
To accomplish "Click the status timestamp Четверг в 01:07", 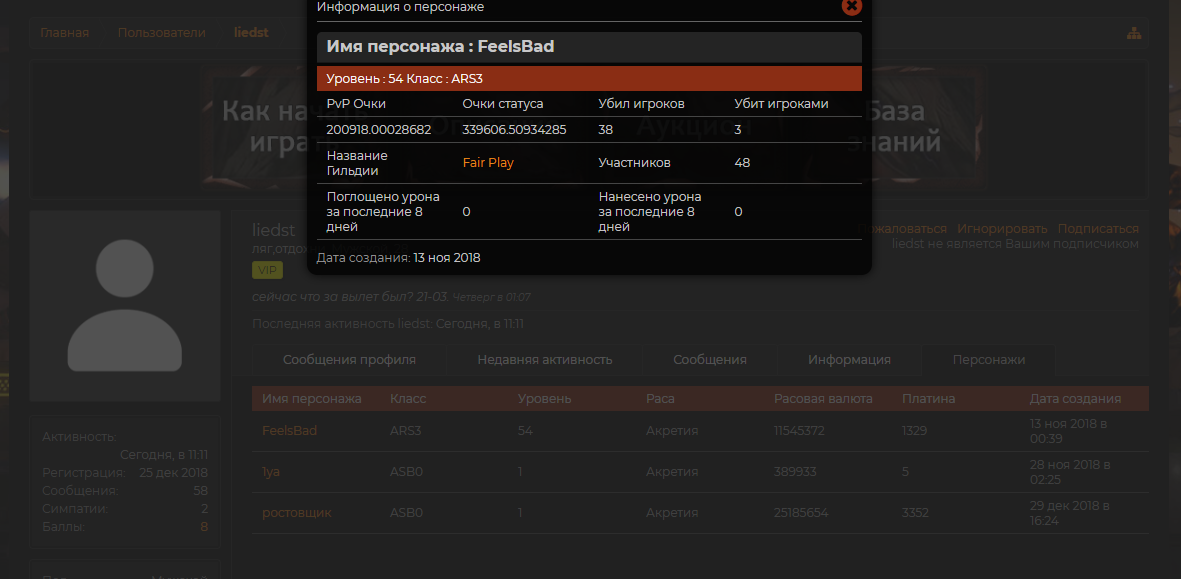I will click(x=492, y=298).
